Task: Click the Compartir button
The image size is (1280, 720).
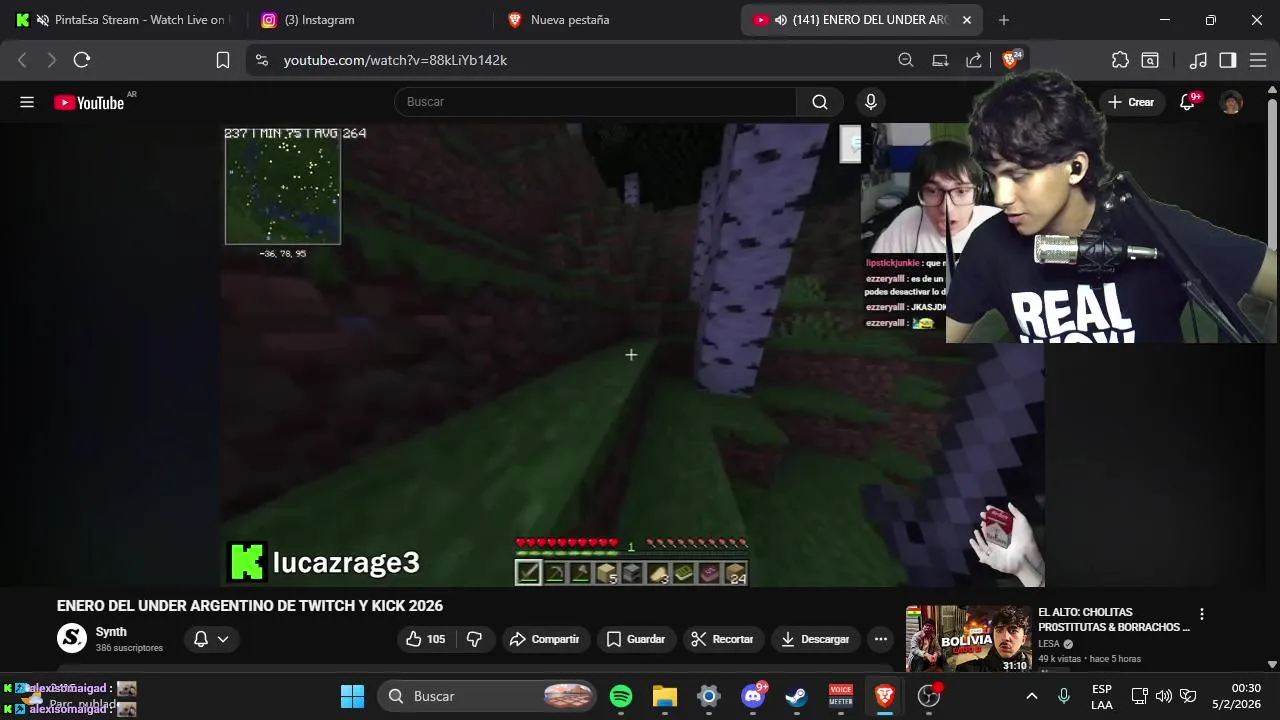Action: [544, 639]
